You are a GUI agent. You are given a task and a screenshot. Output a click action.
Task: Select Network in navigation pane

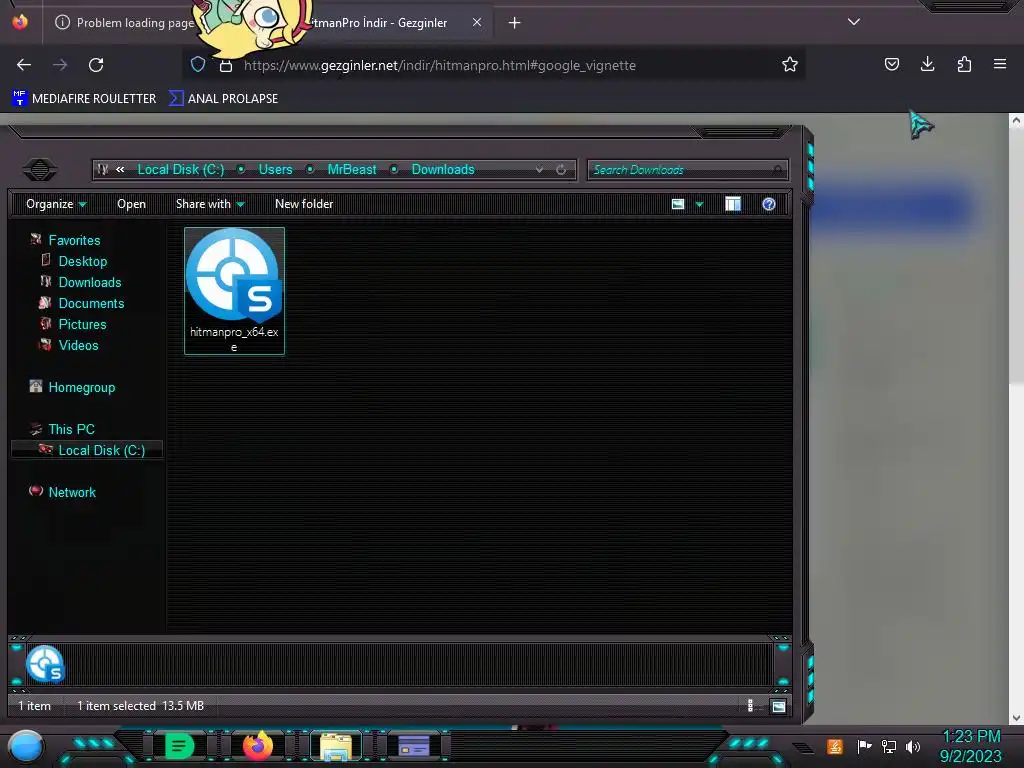coord(72,492)
